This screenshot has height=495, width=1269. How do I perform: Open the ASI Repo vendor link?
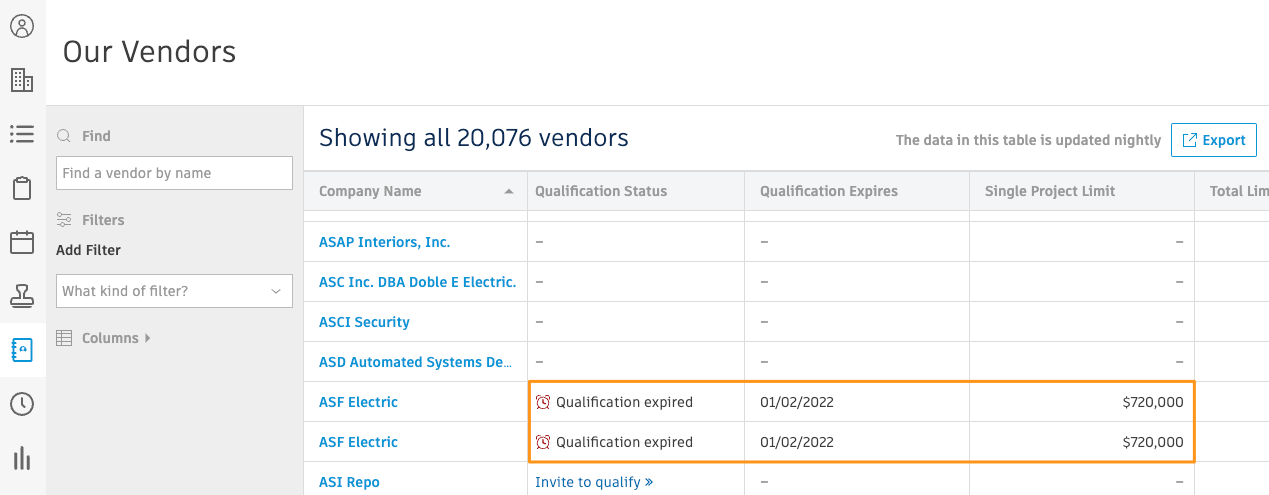(349, 482)
